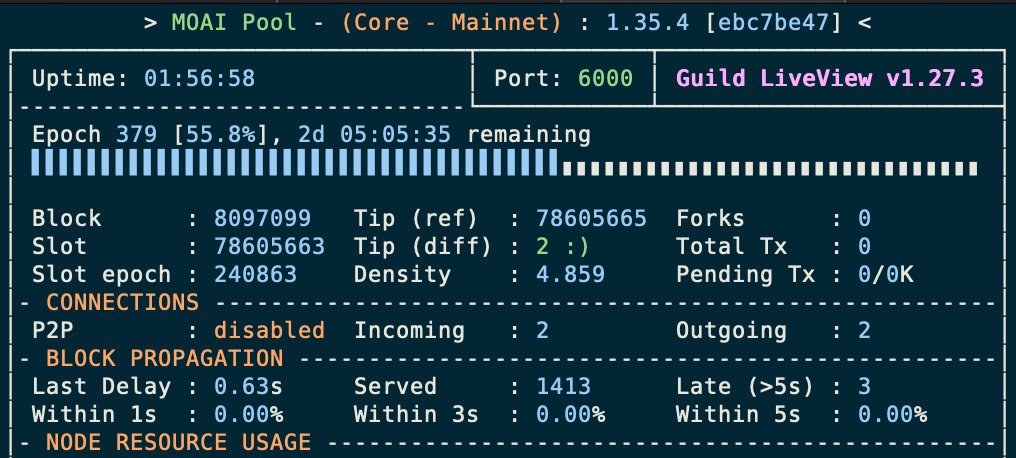
Task: Click the Last Delay label
Action: (102, 386)
